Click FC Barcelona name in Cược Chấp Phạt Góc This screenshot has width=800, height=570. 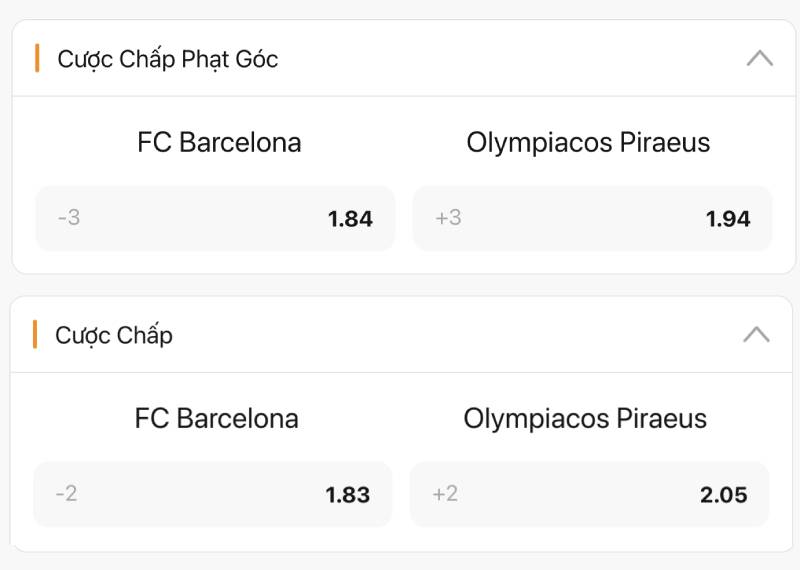click(219, 143)
